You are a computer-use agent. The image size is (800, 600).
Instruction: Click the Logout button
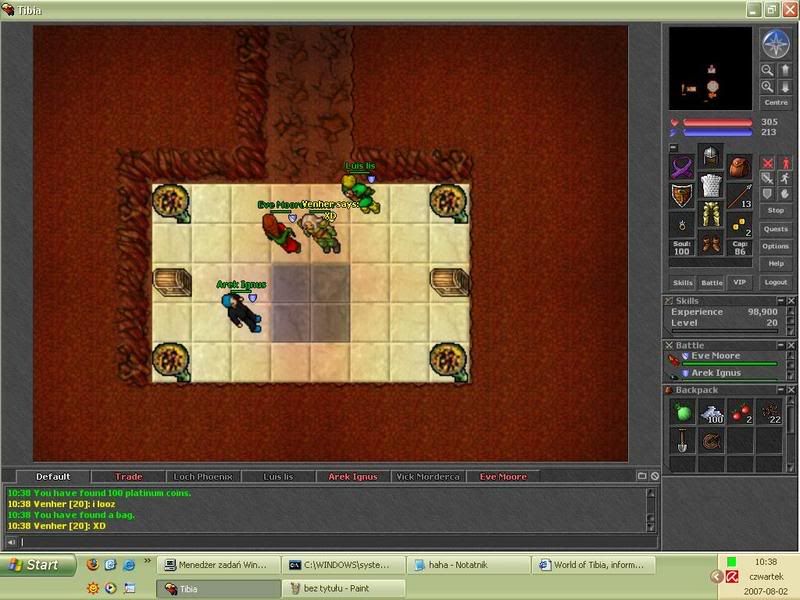[776, 282]
